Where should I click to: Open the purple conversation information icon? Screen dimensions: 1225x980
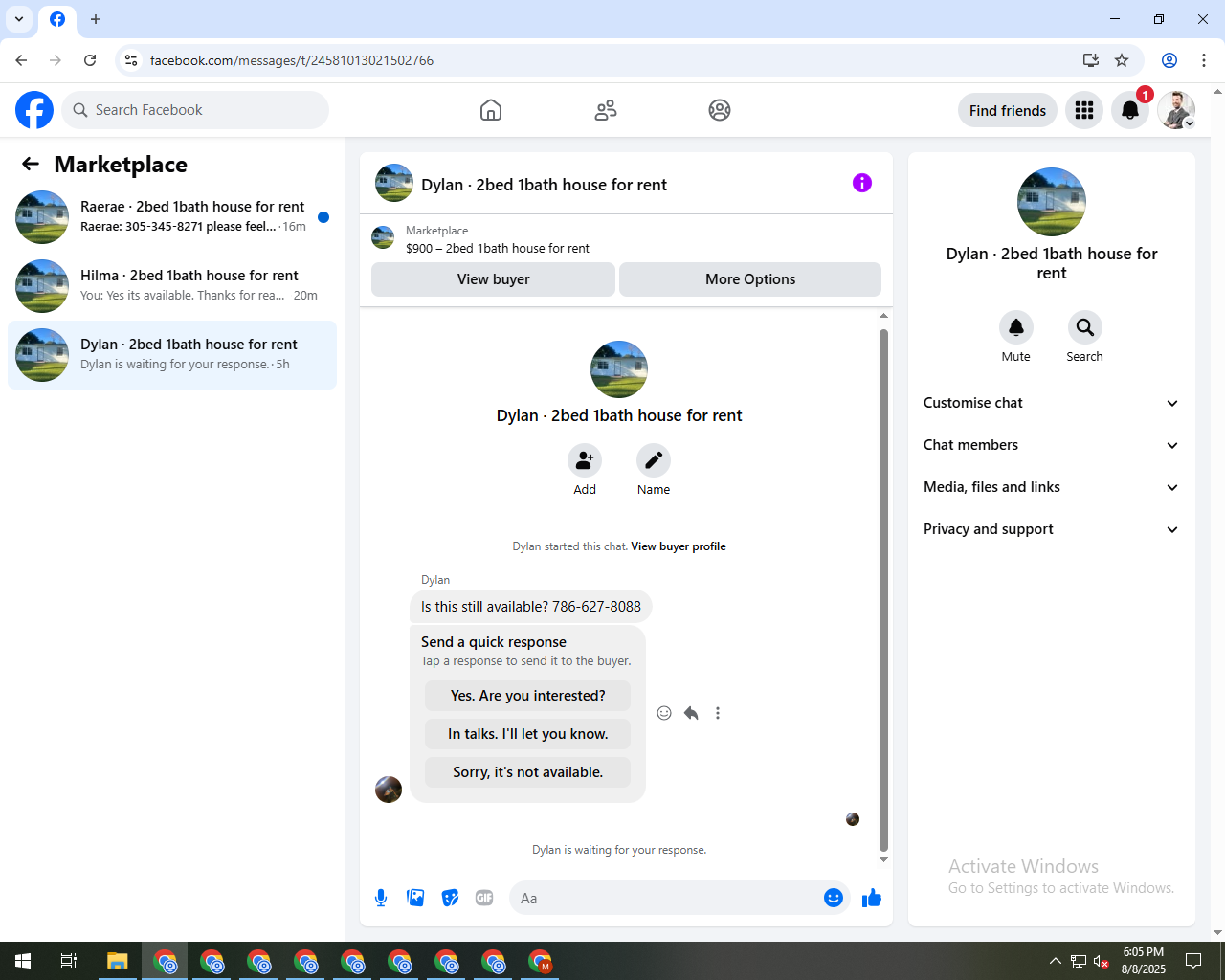point(862,183)
